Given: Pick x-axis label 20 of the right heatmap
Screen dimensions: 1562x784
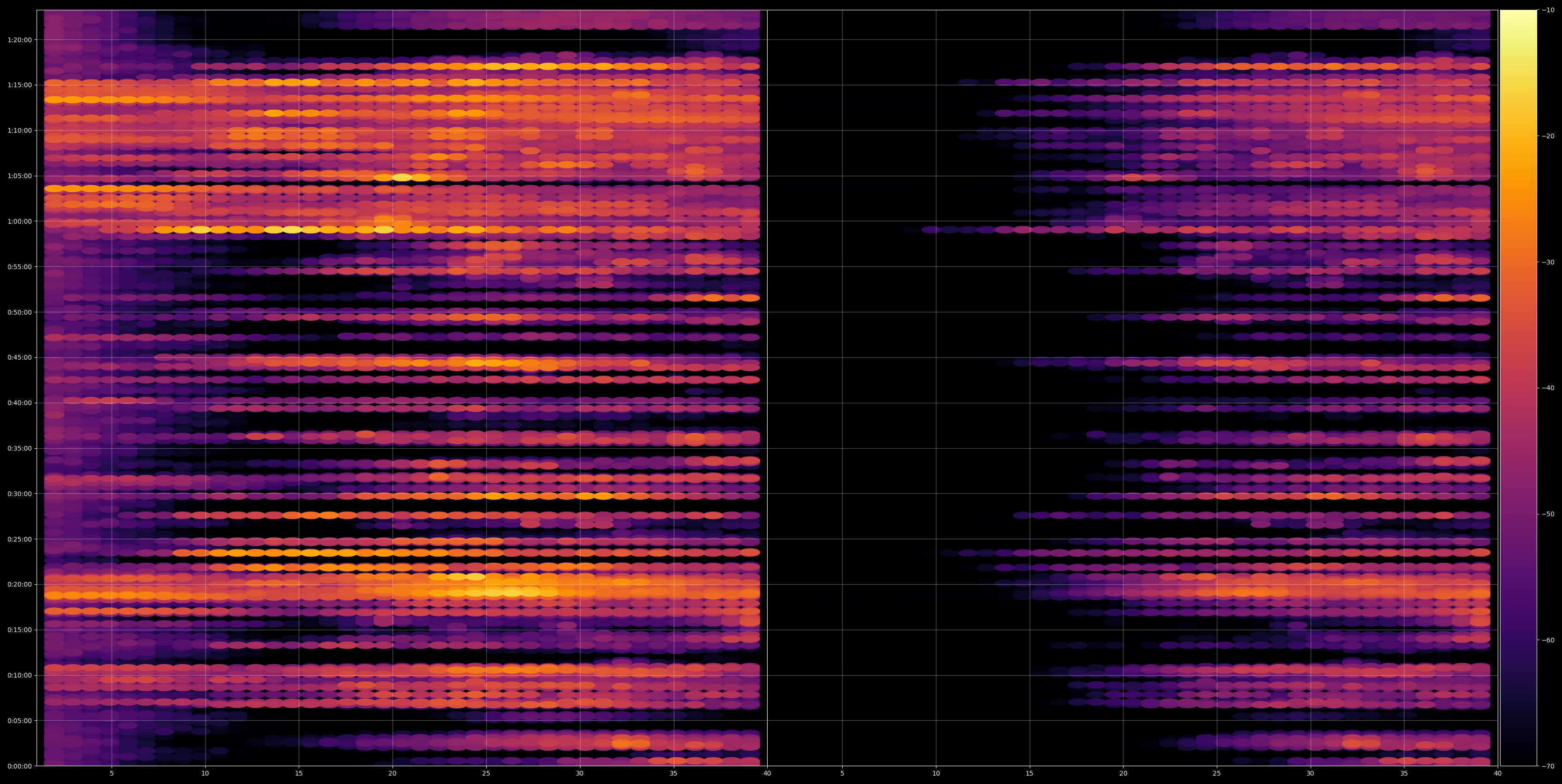Looking at the screenshot, I should point(1123,773).
